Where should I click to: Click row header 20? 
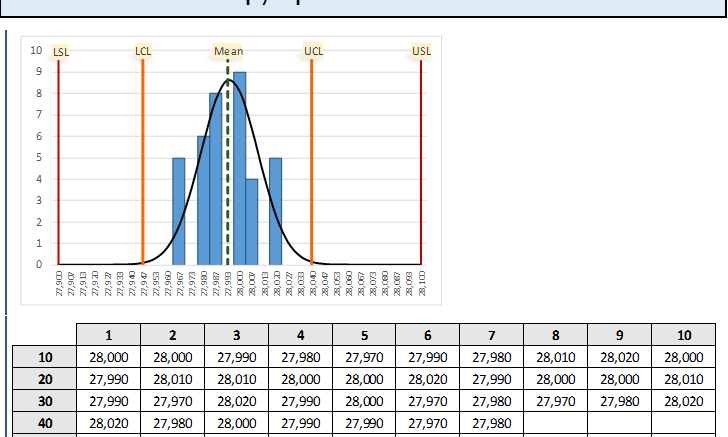45,379
